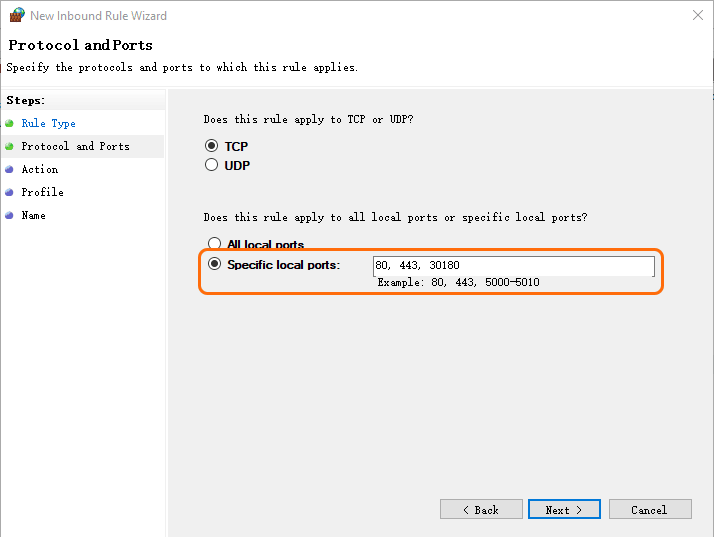Open the Protocol and Ports step
This screenshot has width=714, height=537.
click(75, 146)
